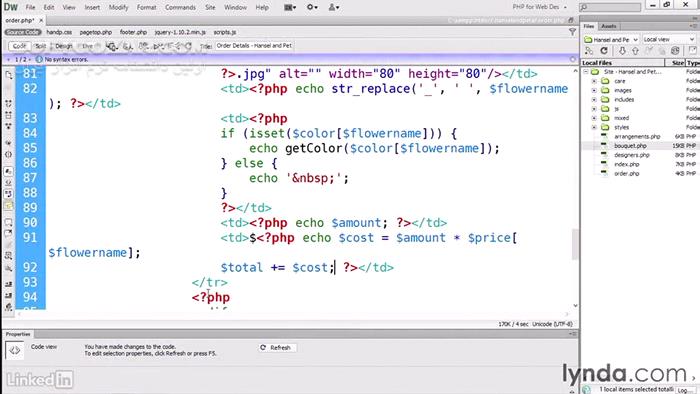Click the search box at top right
Viewport: 700px width, 394px height.
611,7
